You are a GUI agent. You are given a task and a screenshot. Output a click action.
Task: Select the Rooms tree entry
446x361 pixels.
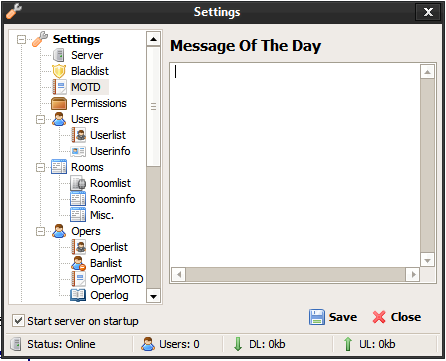tap(87, 167)
